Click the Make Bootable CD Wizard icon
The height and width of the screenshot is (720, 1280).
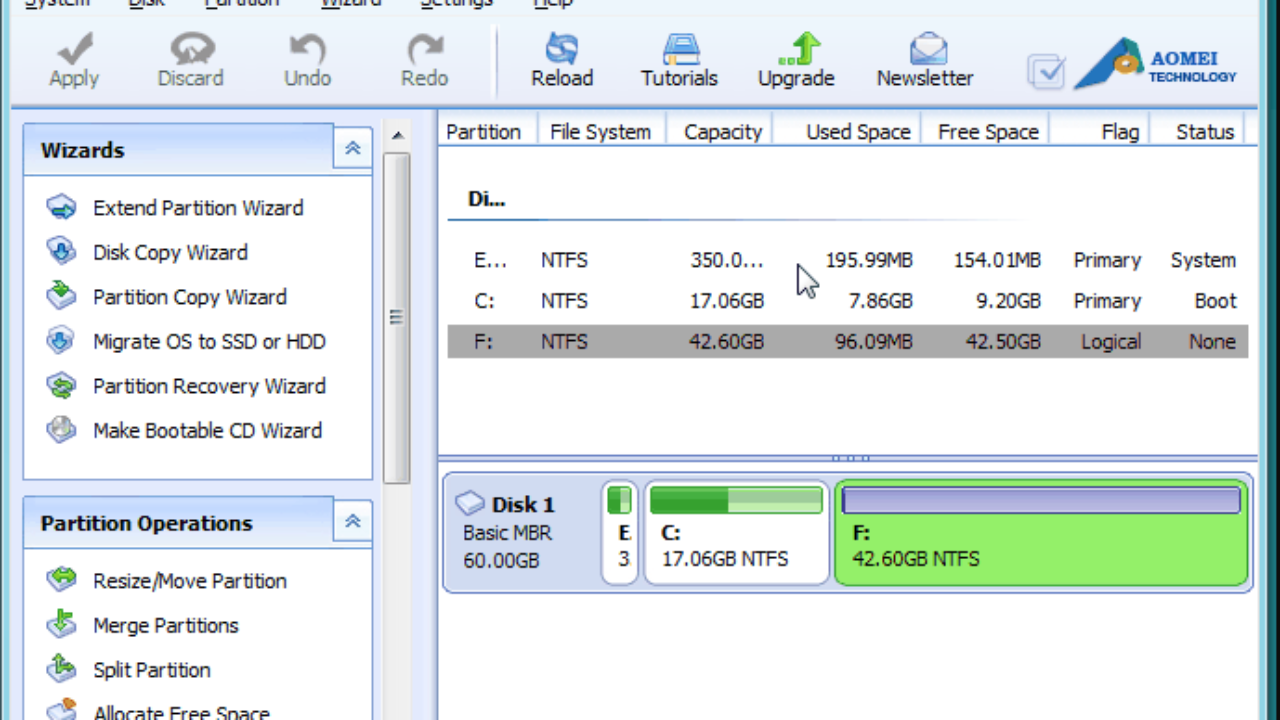coord(61,430)
